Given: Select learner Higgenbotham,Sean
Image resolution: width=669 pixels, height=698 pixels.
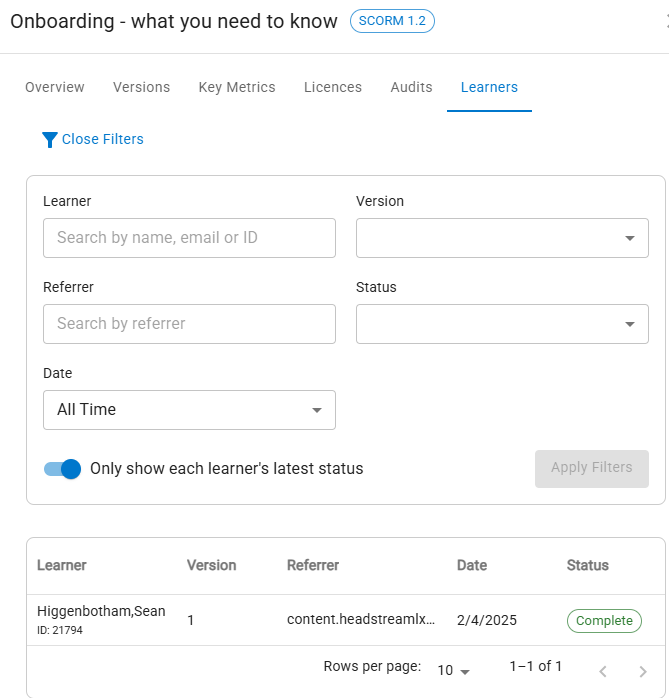Looking at the screenshot, I should [x=101, y=611].
